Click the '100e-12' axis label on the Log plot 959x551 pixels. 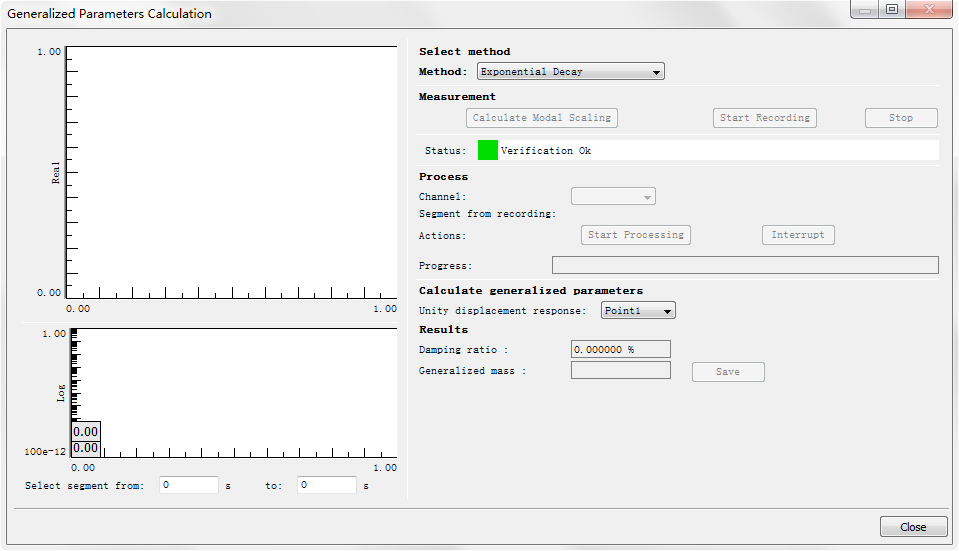click(x=45, y=451)
